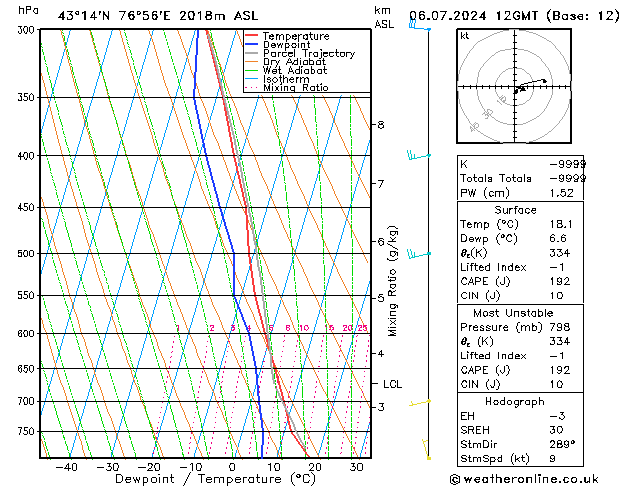The image size is (629, 486).
Task: Click the '600' pressure axis label
Action: (x=28, y=334)
